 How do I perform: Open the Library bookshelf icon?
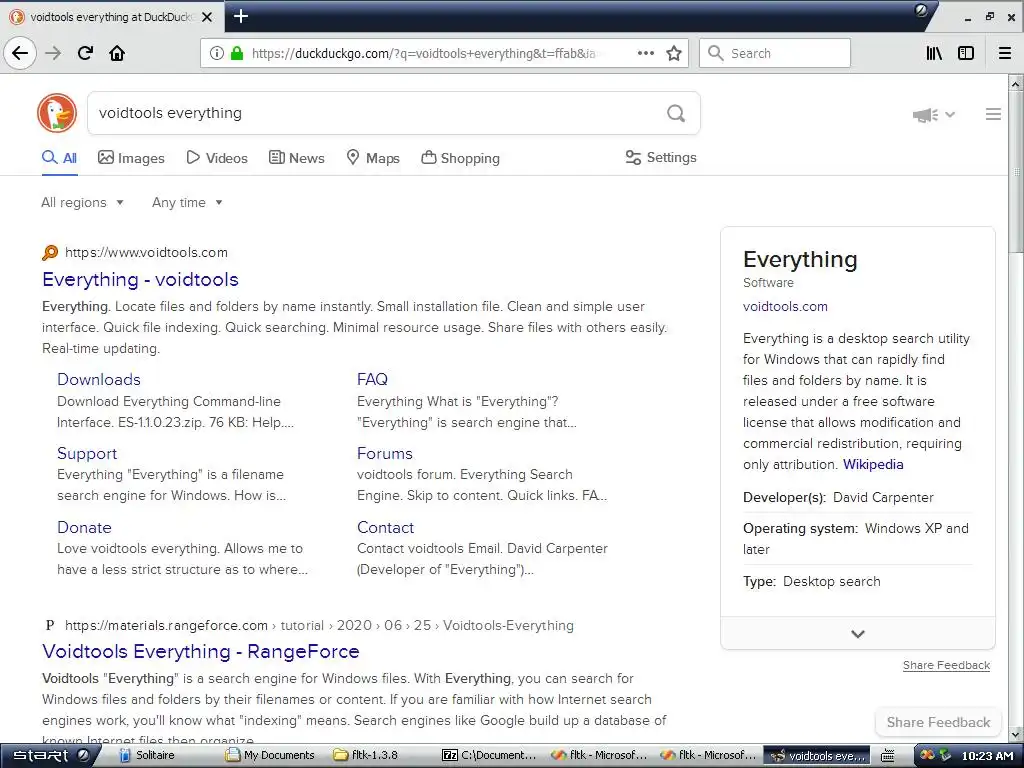[x=934, y=53]
